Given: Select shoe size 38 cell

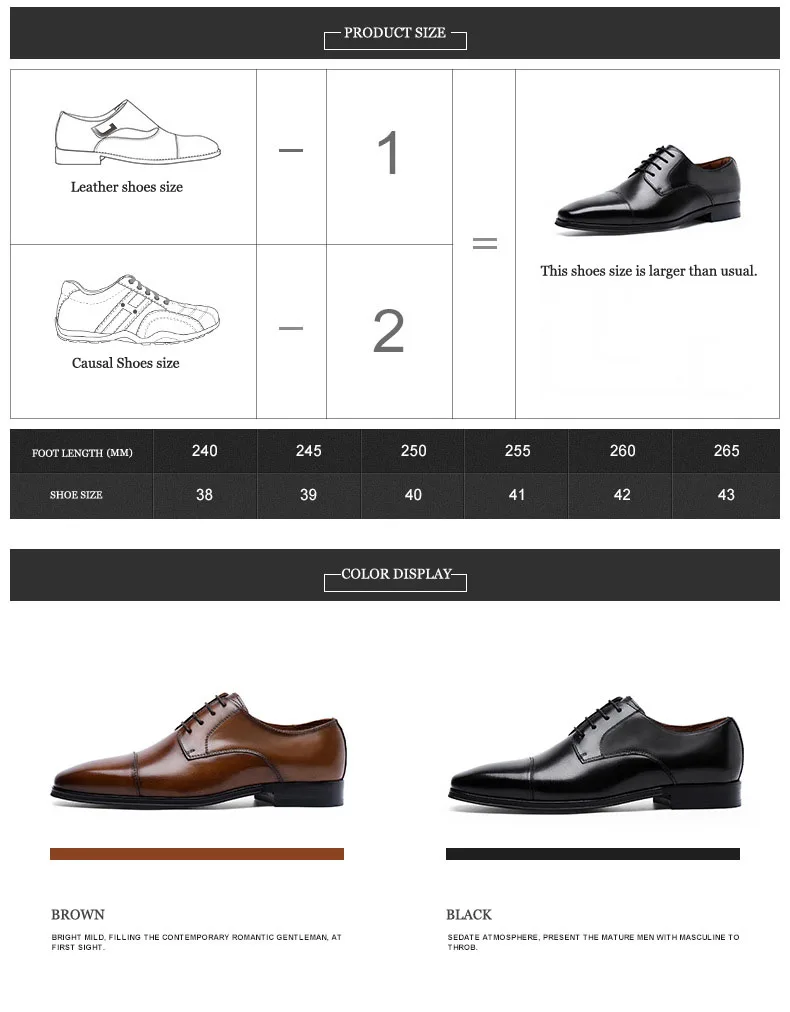Looking at the screenshot, I should click(x=205, y=495).
